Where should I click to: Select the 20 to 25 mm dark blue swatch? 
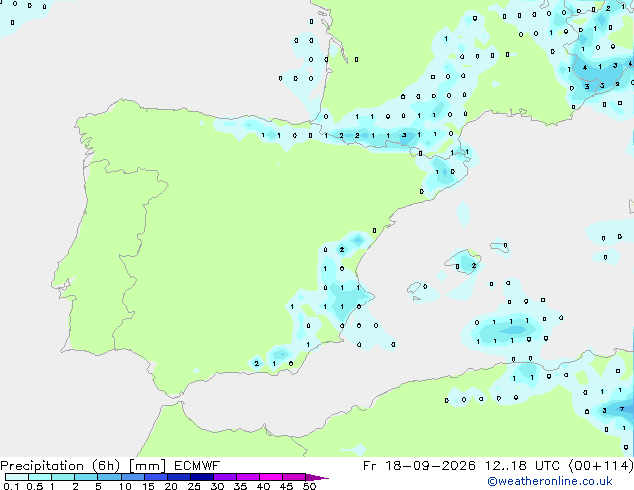coord(178,477)
